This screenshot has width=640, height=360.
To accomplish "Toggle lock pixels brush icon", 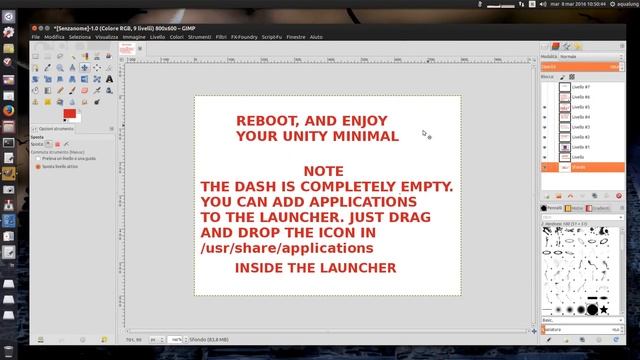I will click(x=562, y=77).
